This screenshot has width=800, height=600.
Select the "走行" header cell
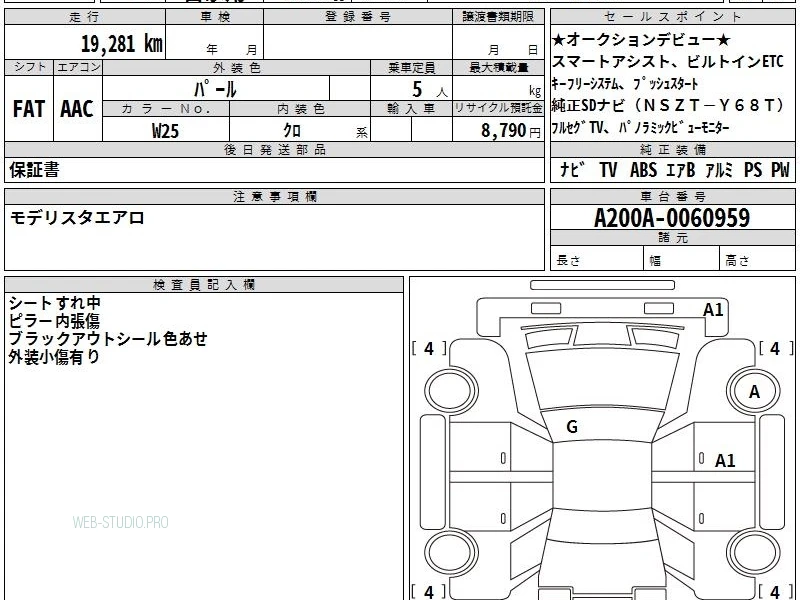[x=85, y=17]
